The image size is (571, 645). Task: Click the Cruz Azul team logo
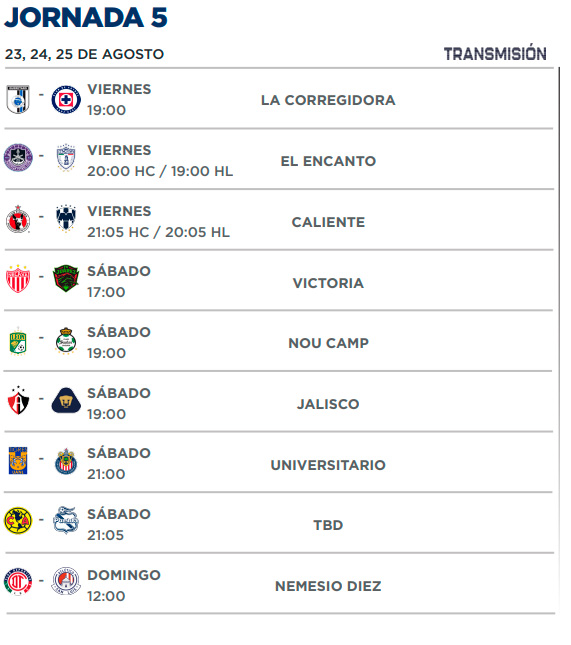click(x=66, y=99)
